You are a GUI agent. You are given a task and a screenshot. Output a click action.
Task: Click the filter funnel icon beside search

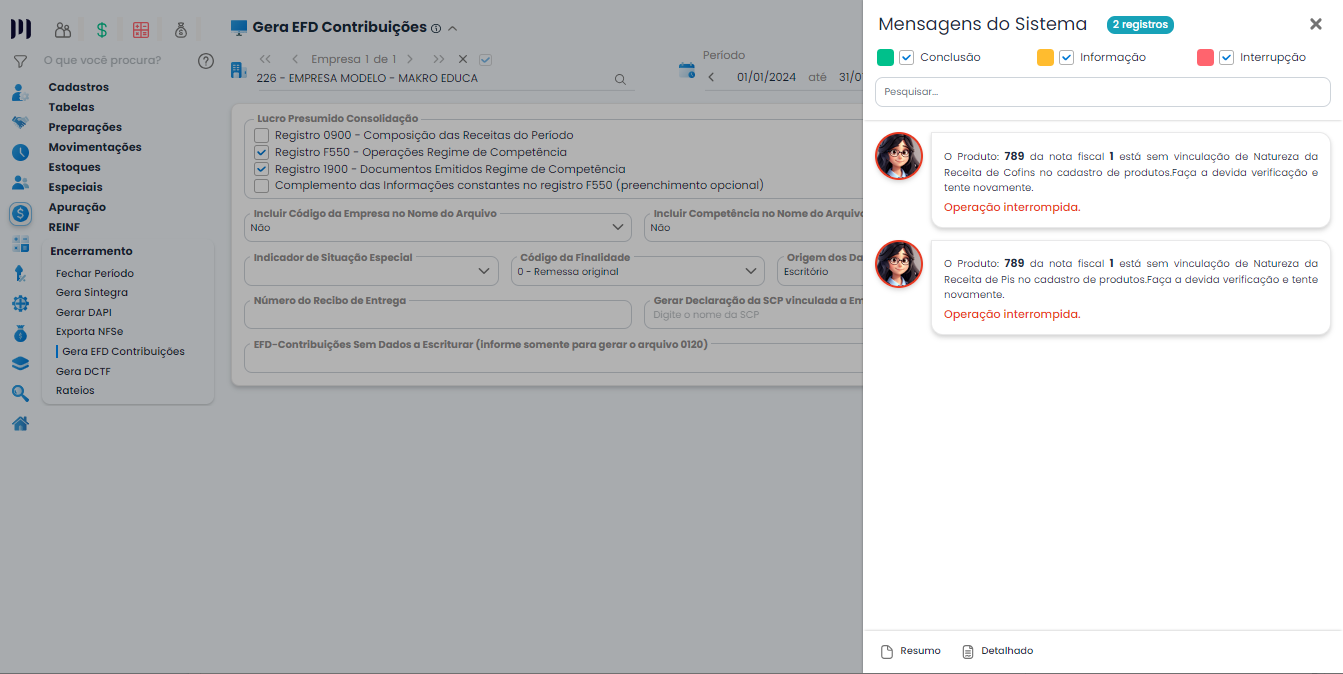pyautogui.click(x=20, y=61)
